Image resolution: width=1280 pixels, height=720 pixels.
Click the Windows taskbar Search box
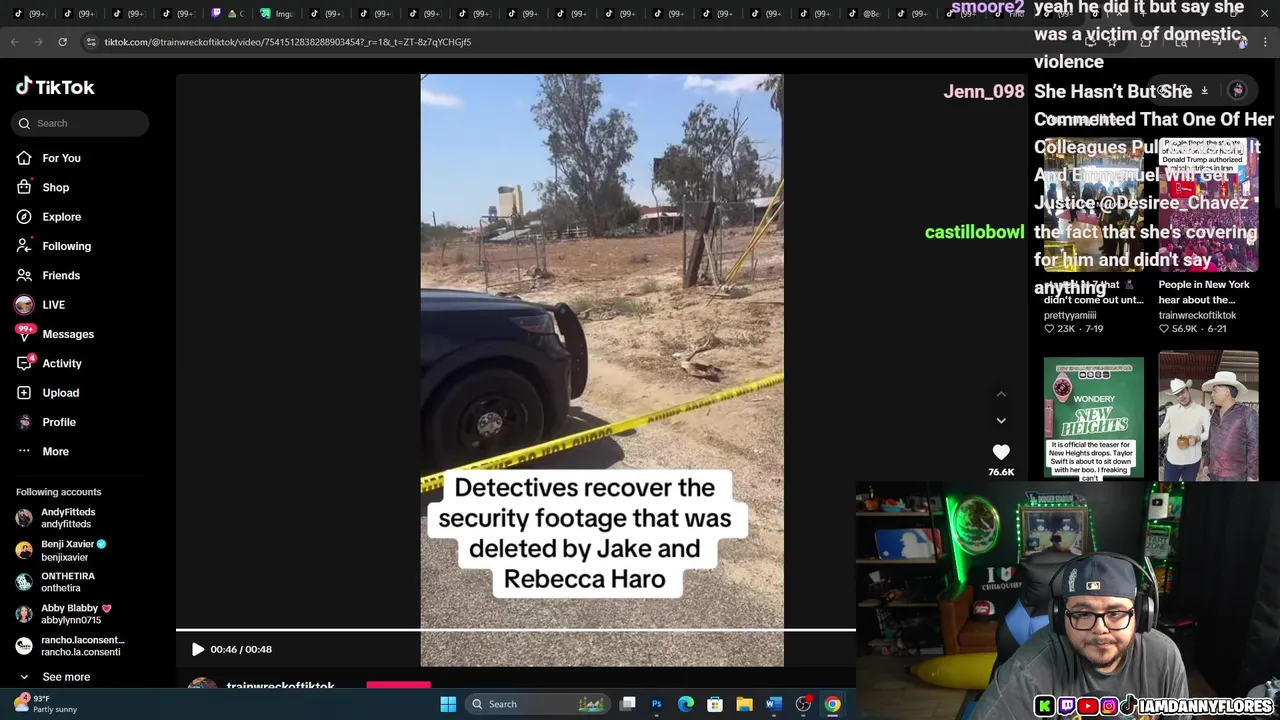(x=537, y=704)
